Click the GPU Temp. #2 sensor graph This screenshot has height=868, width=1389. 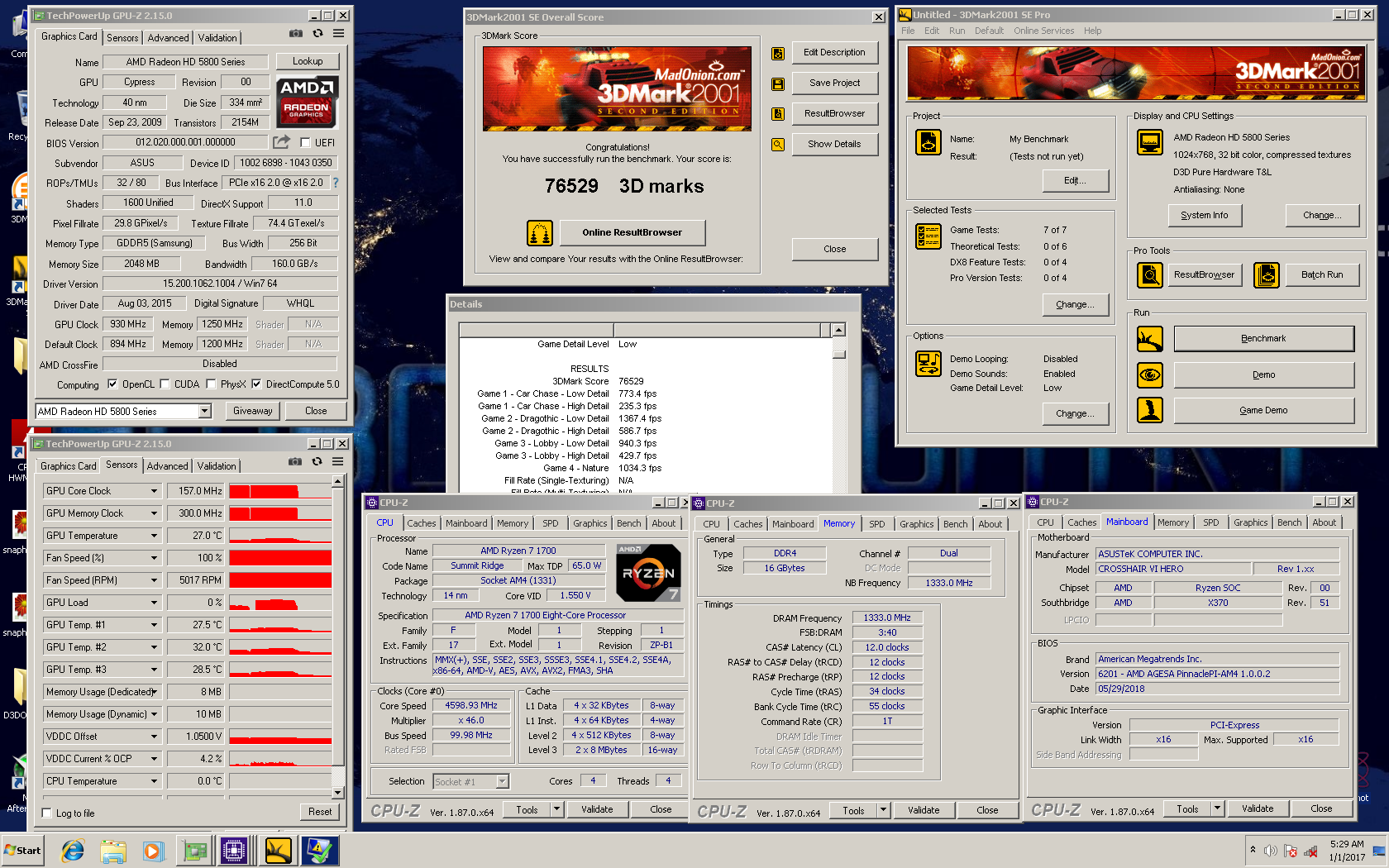[280, 647]
